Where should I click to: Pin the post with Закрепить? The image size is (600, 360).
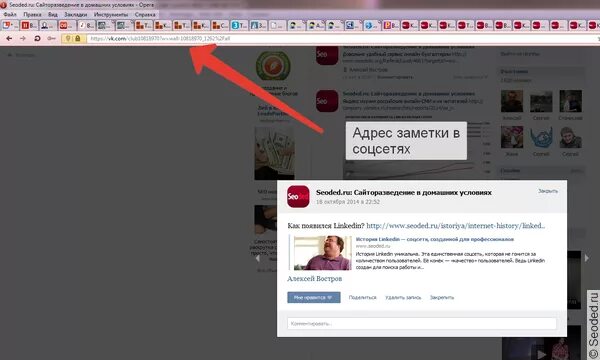442,297
